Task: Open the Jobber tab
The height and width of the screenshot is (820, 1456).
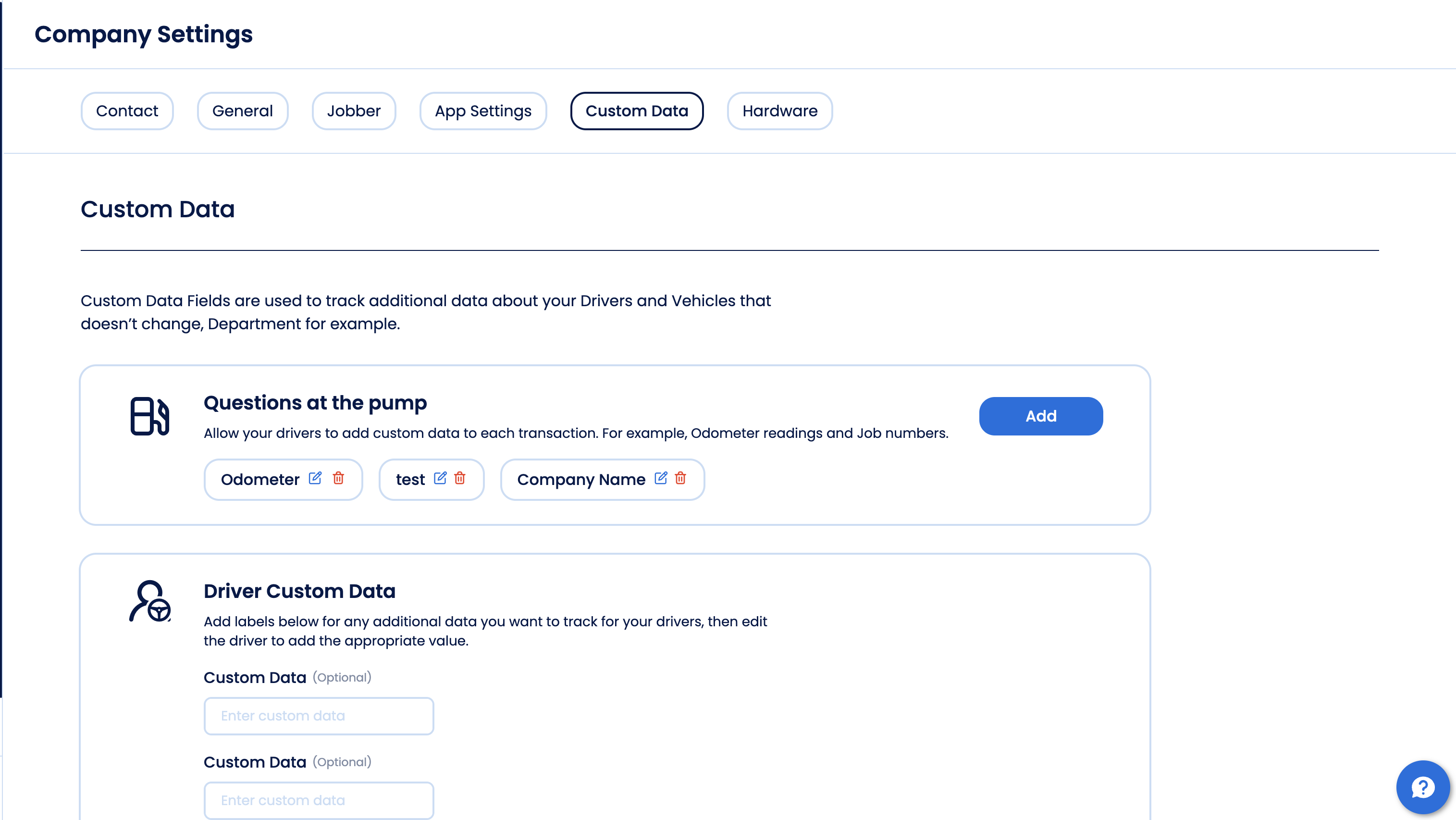Action: pos(354,111)
